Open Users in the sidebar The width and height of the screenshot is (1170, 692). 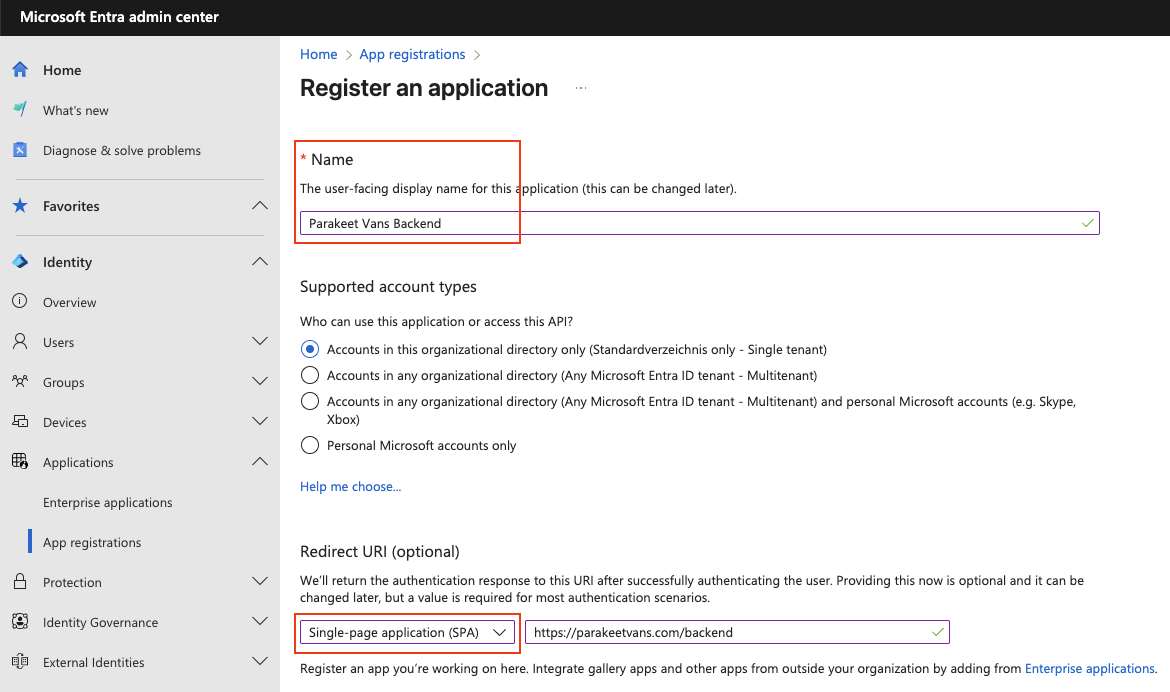pos(58,343)
